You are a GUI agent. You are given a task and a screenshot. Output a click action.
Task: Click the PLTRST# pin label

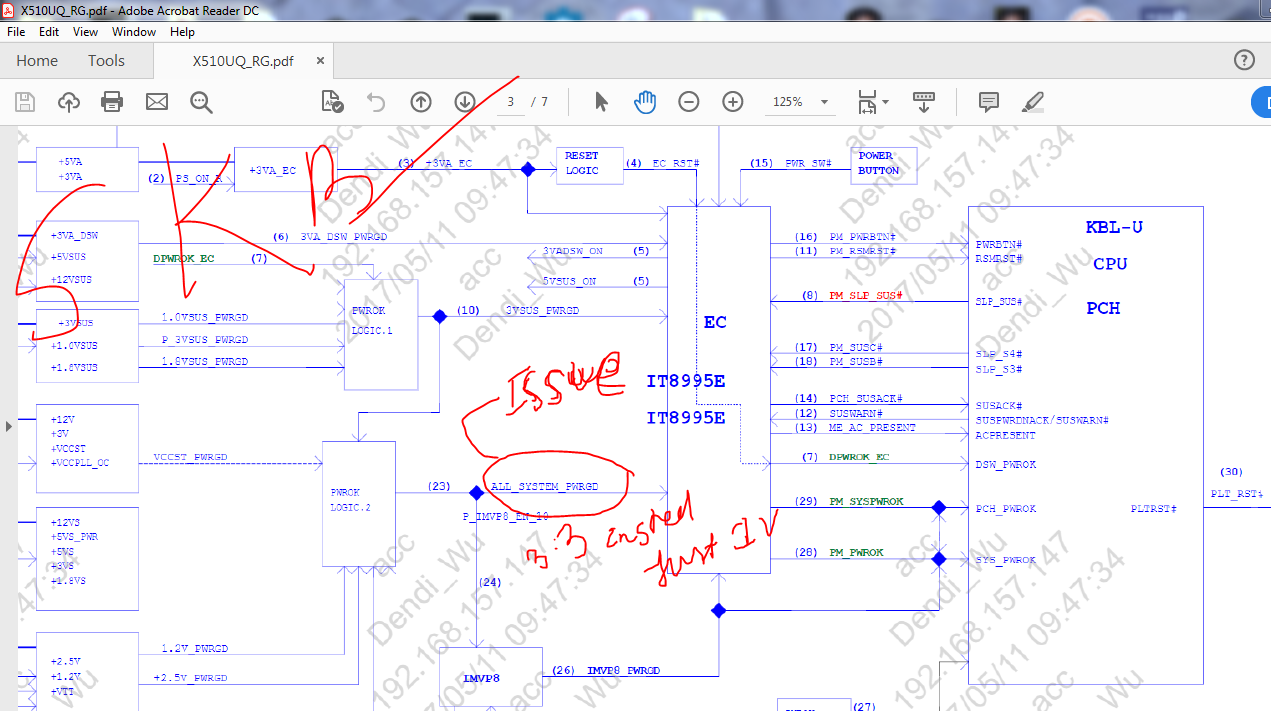pyautogui.click(x=1153, y=509)
